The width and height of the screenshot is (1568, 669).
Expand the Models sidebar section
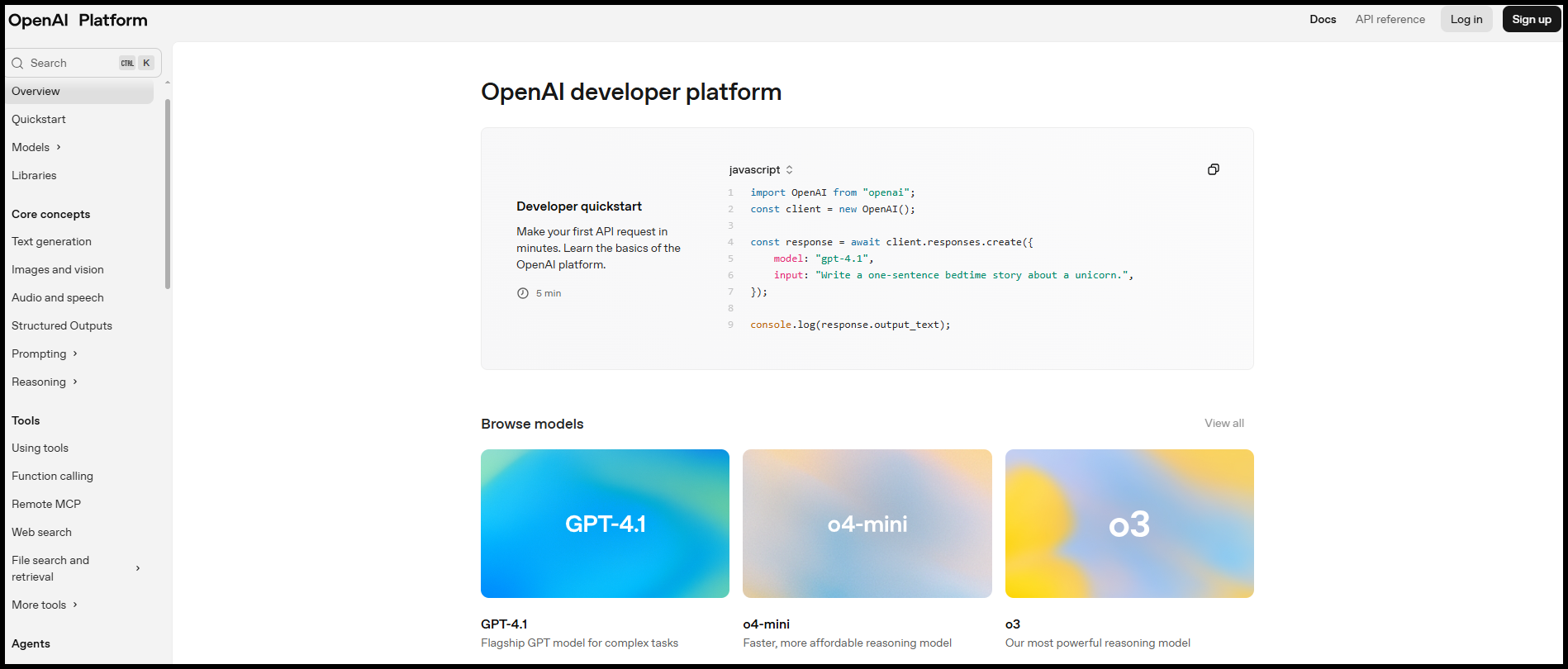59,147
